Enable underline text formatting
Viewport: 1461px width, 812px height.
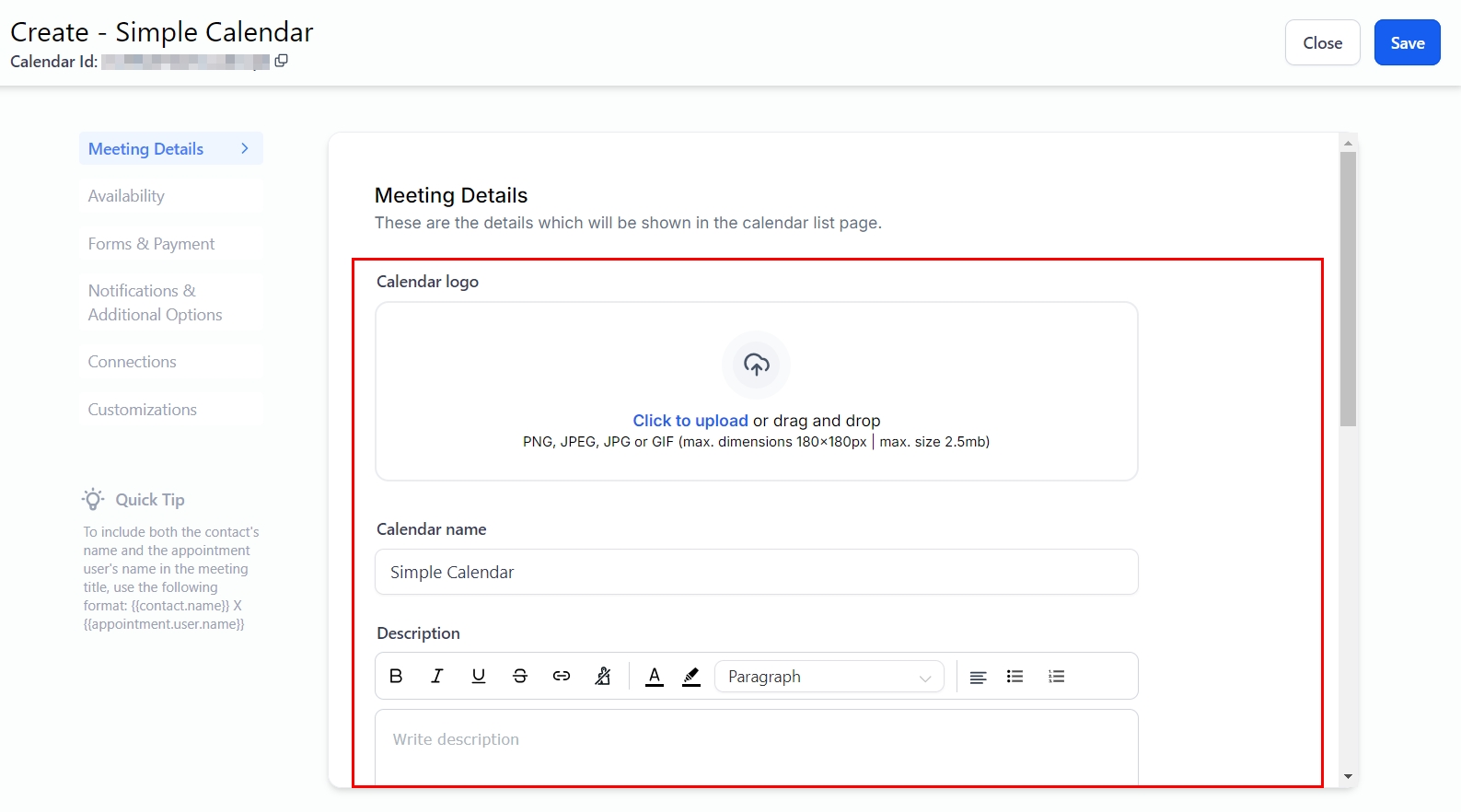click(x=479, y=677)
